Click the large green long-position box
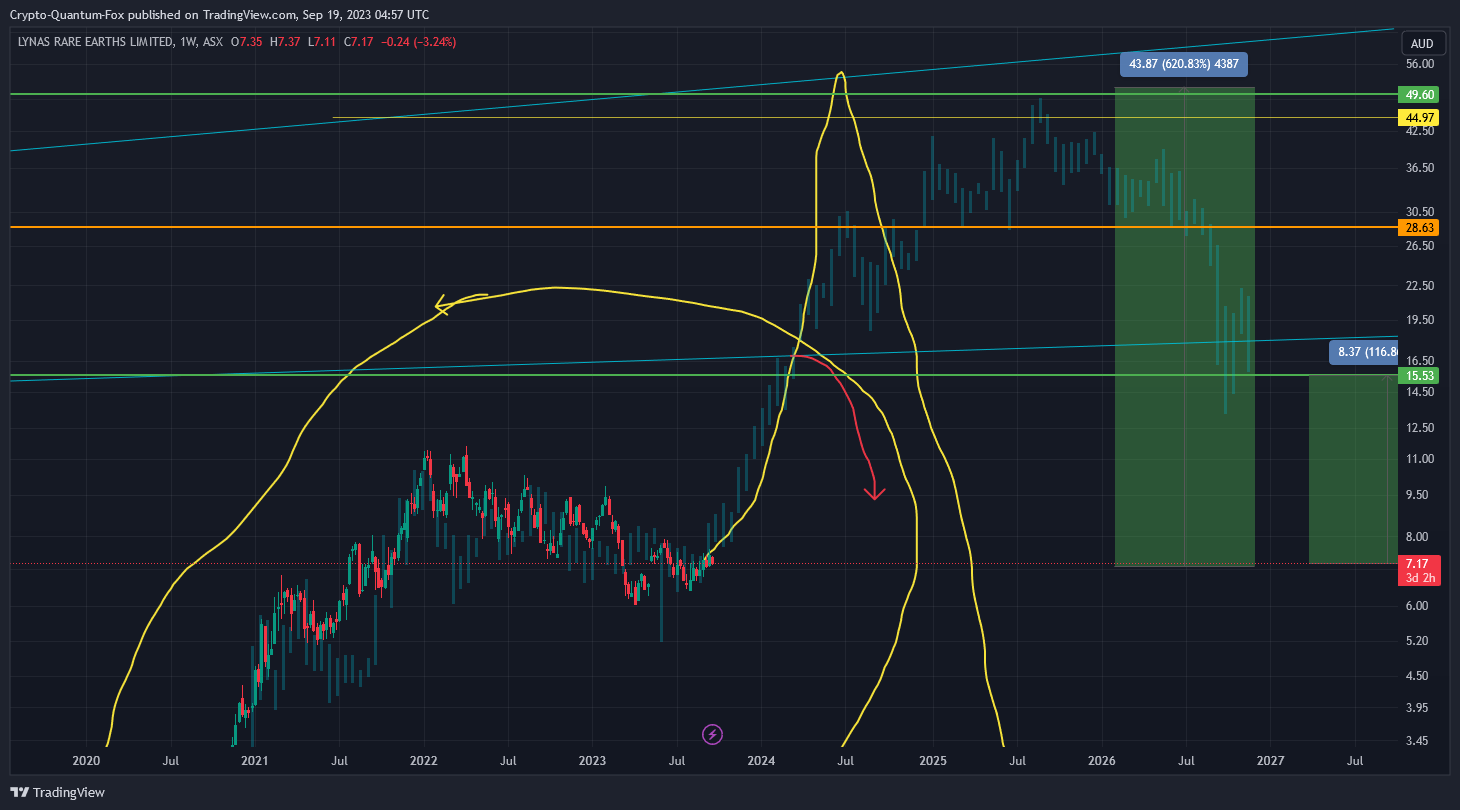 tap(1184, 327)
